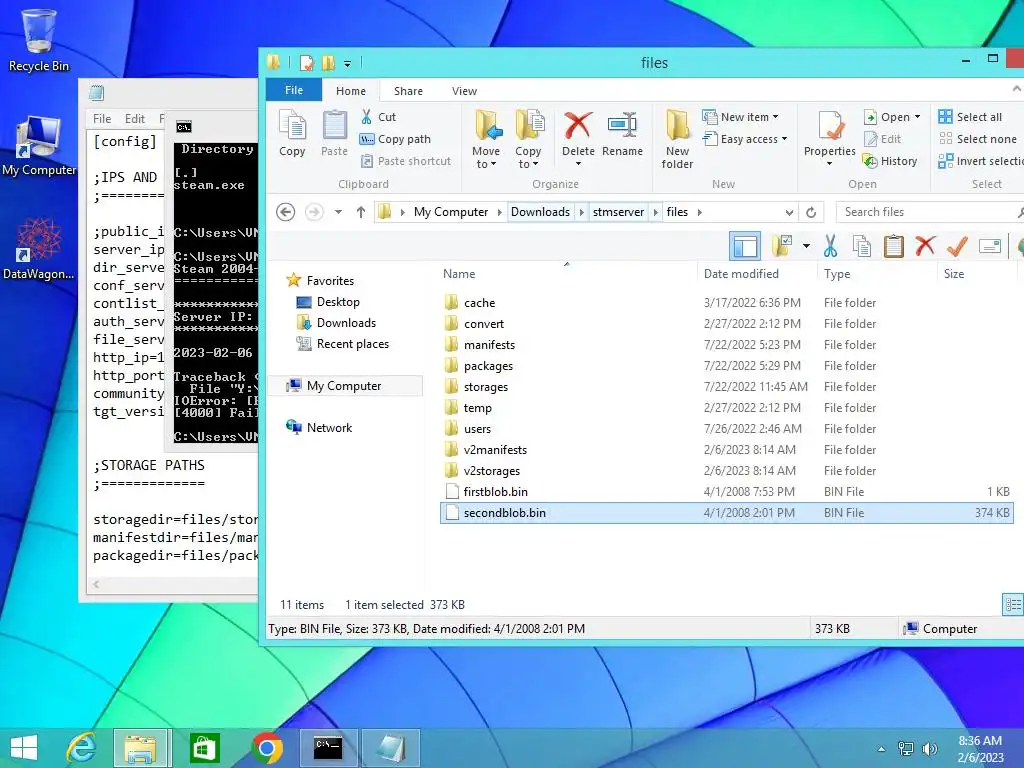Select the cache folder
Image resolution: width=1024 pixels, height=768 pixels.
pos(479,303)
